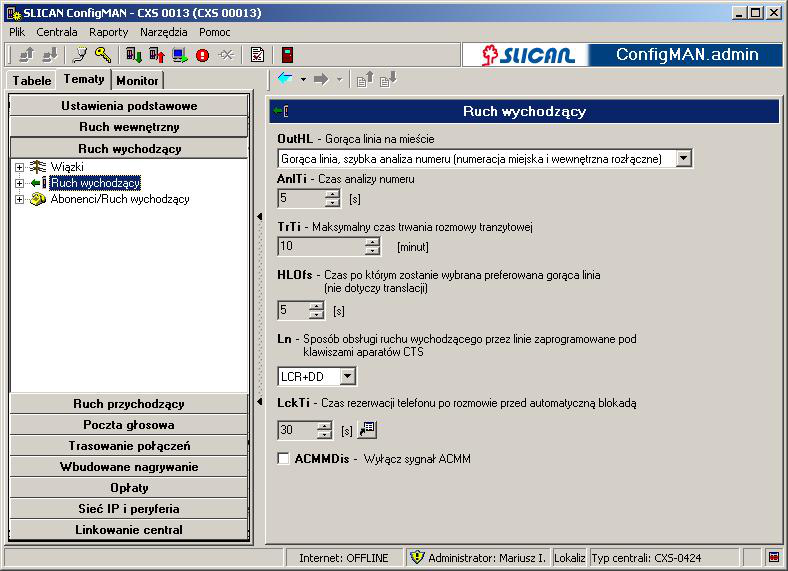Click the table icon next to LckTi field
788x571 pixels.
coord(367,430)
